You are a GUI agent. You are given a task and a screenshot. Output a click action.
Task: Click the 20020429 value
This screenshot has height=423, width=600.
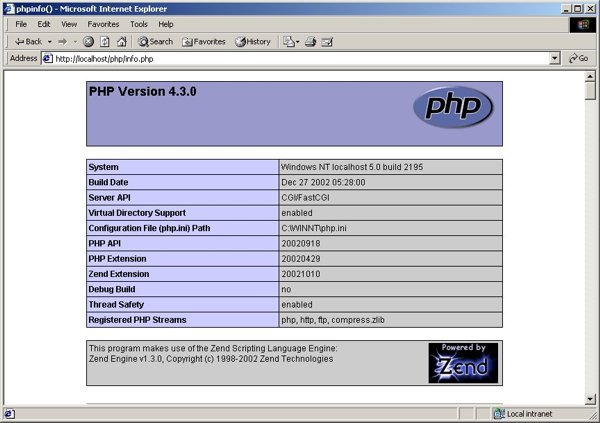301,259
